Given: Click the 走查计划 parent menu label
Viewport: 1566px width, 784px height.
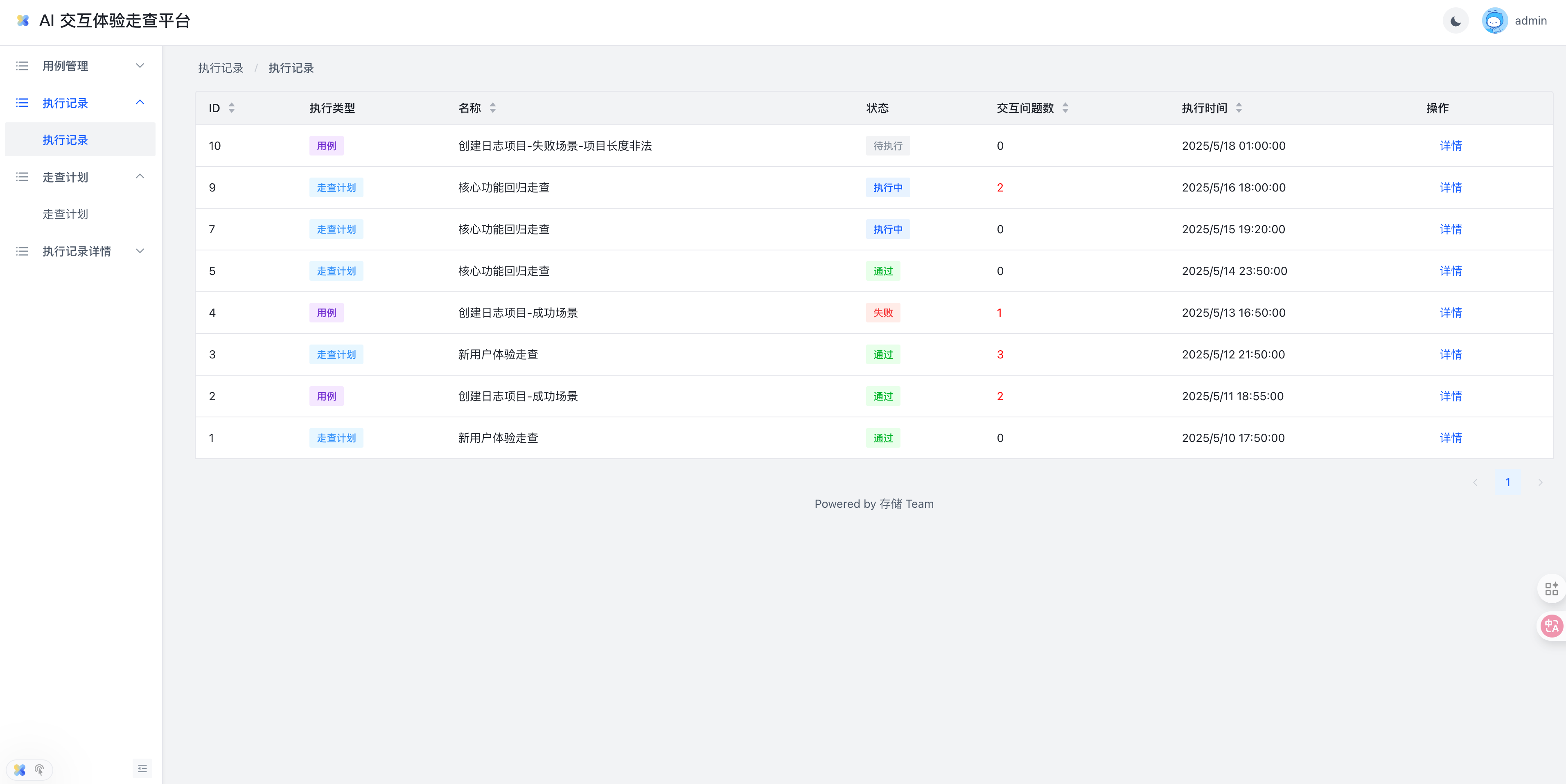Looking at the screenshot, I should [65, 177].
